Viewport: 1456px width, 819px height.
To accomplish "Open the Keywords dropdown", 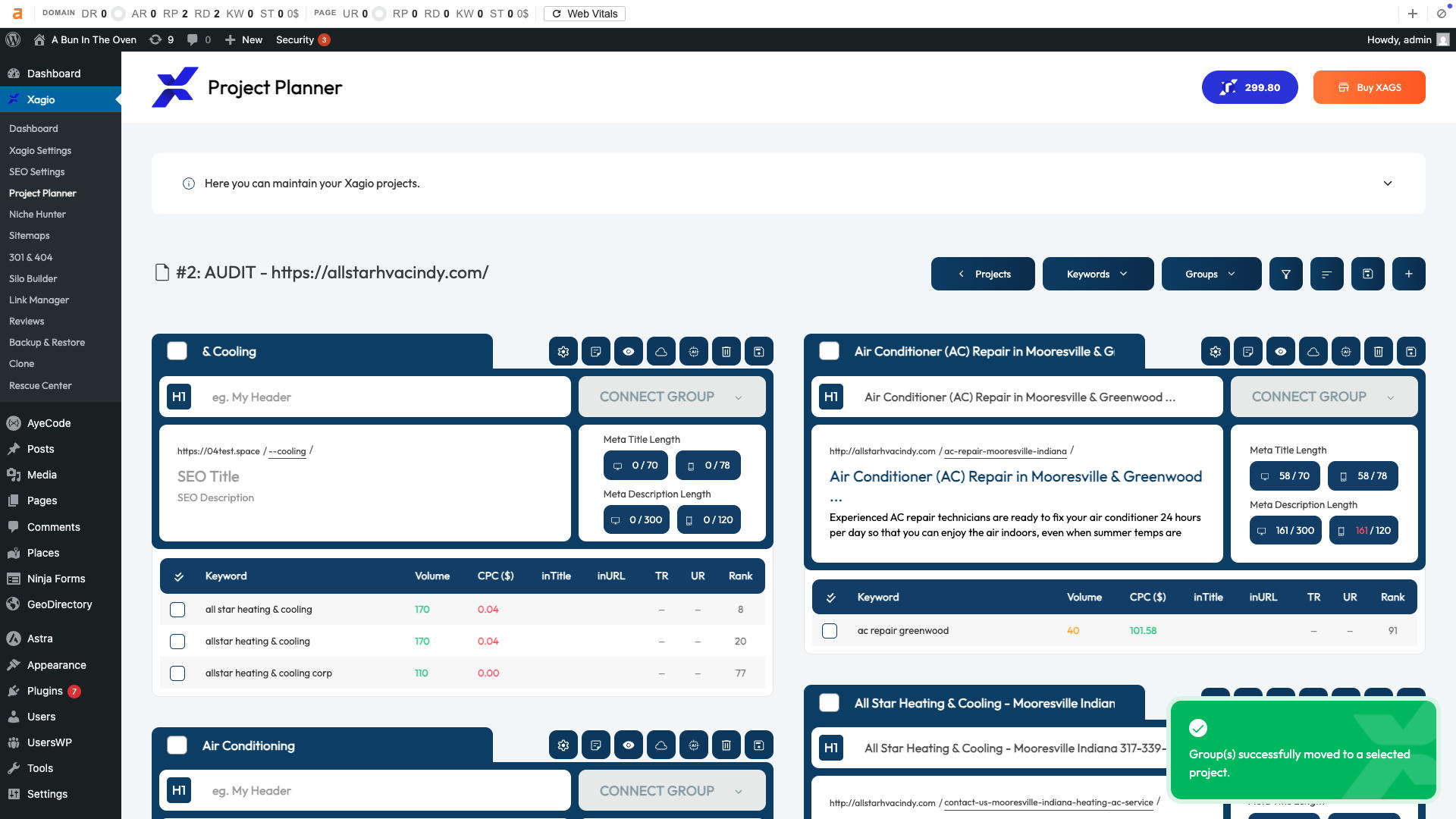I will click(x=1098, y=274).
